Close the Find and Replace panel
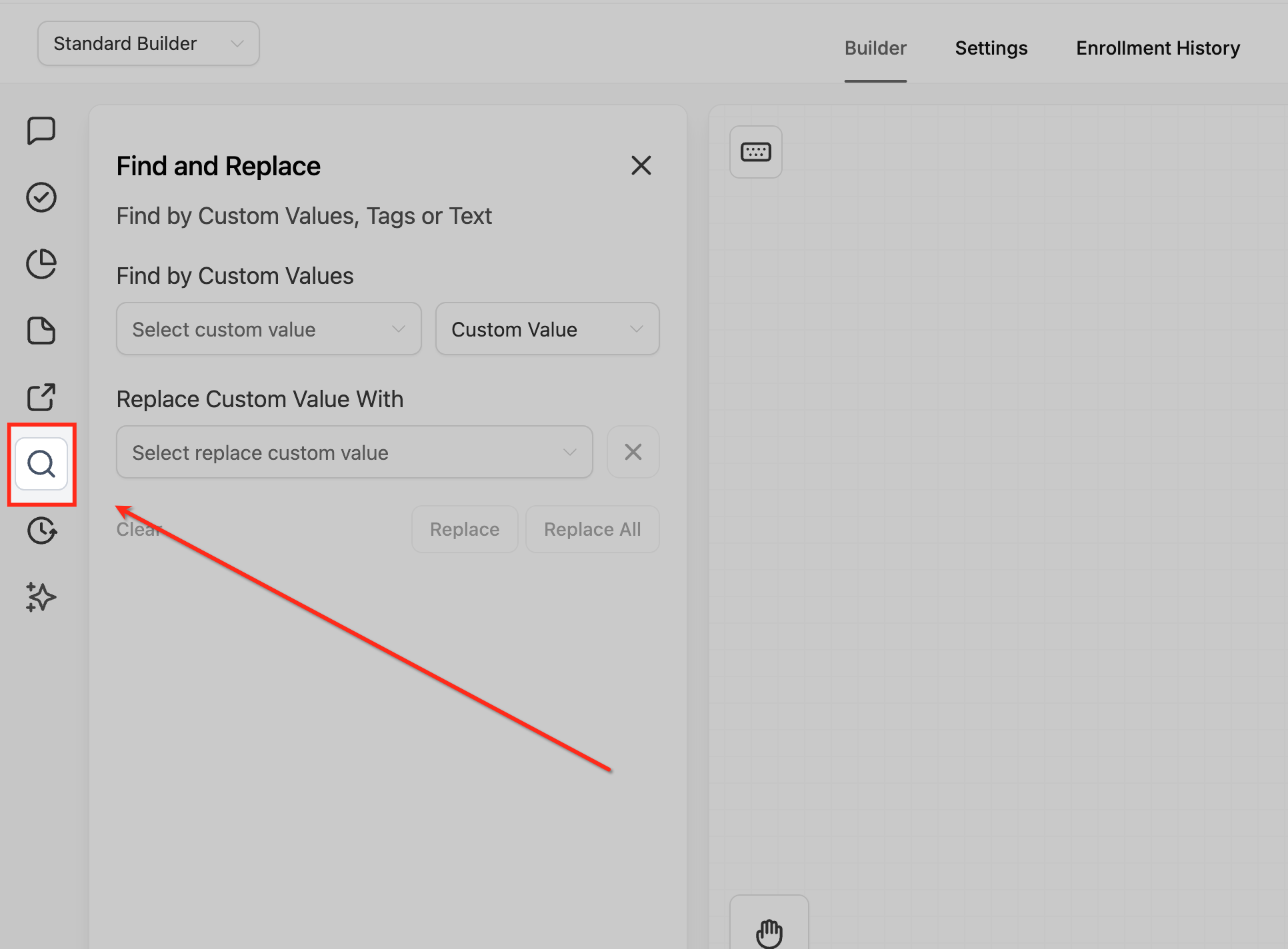The height and width of the screenshot is (949, 1288). coord(641,165)
